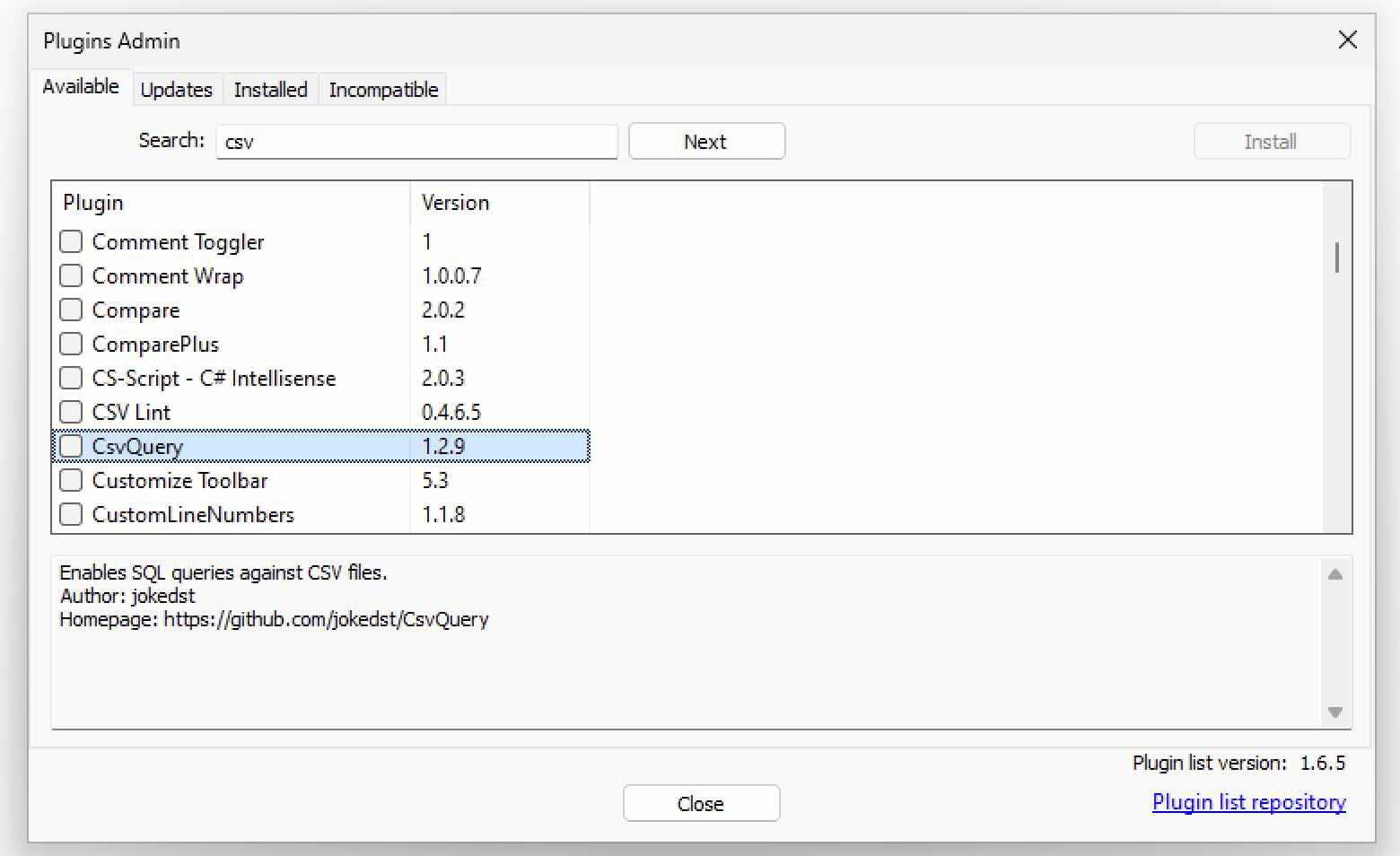This screenshot has width=1400, height=856.
Task: Tick the Compare plugin checkbox
Action: pos(71,310)
